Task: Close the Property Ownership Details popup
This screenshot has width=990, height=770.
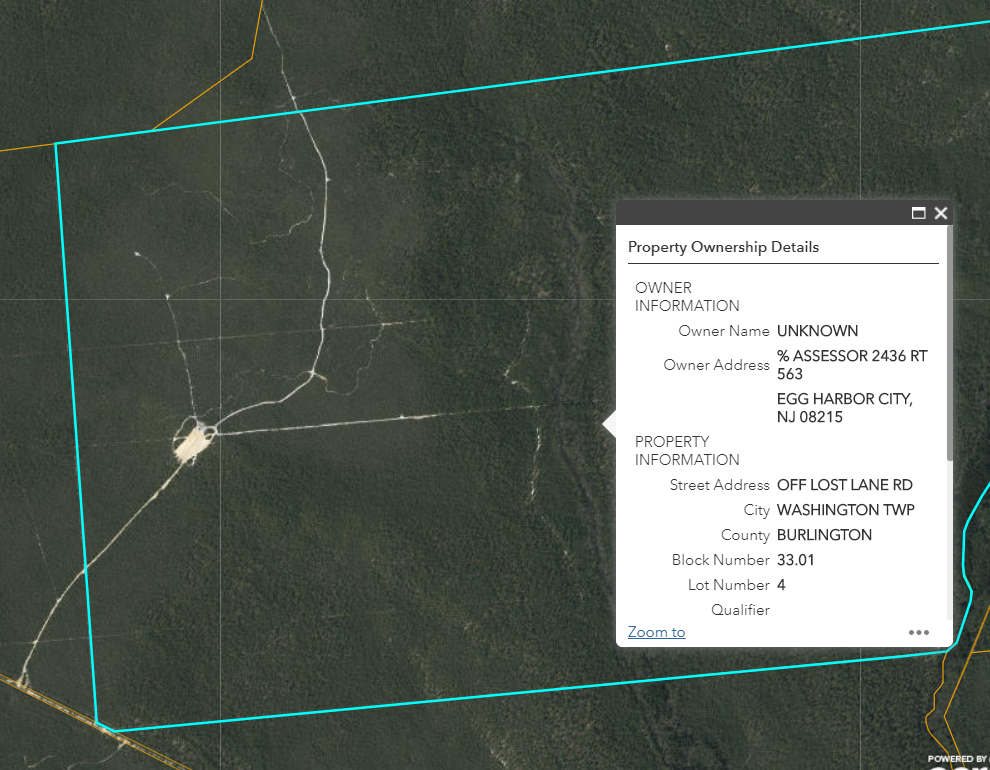Action: tap(940, 213)
